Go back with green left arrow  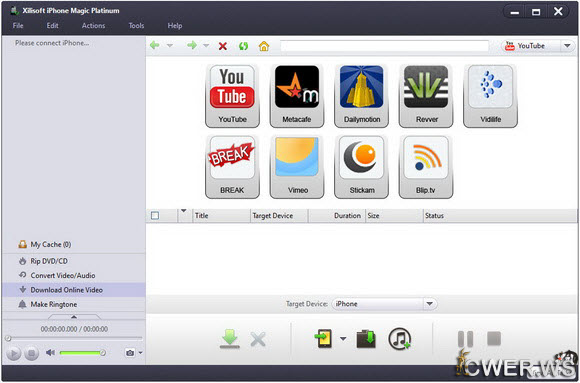(155, 46)
